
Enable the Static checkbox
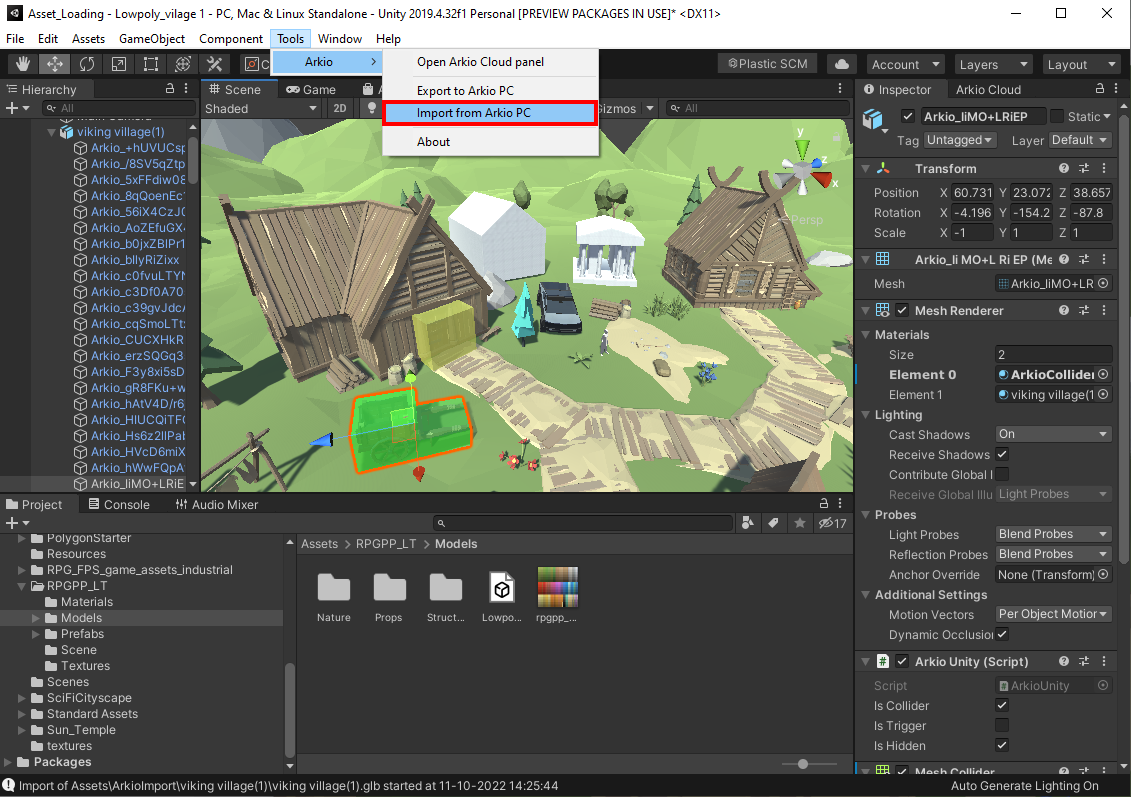click(x=1057, y=116)
